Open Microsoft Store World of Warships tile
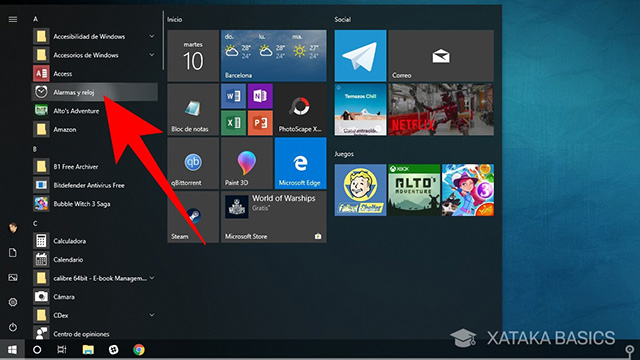Viewport: 640px width, 360px height. click(x=274, y=217)
